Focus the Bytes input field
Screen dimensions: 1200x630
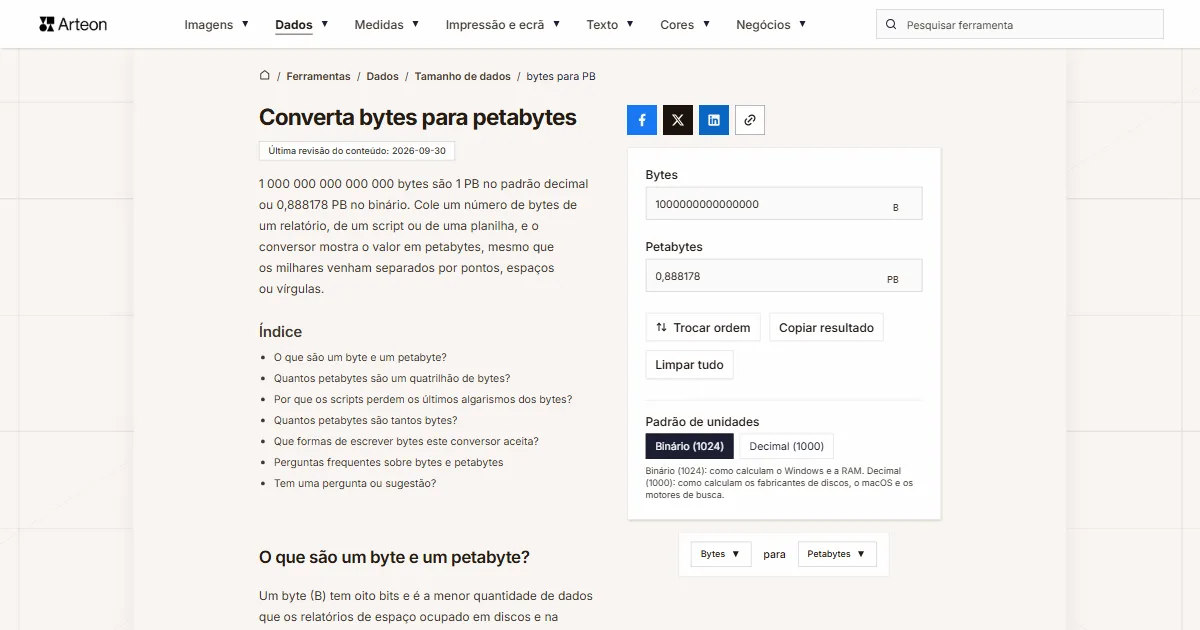[x=784, y=204]
